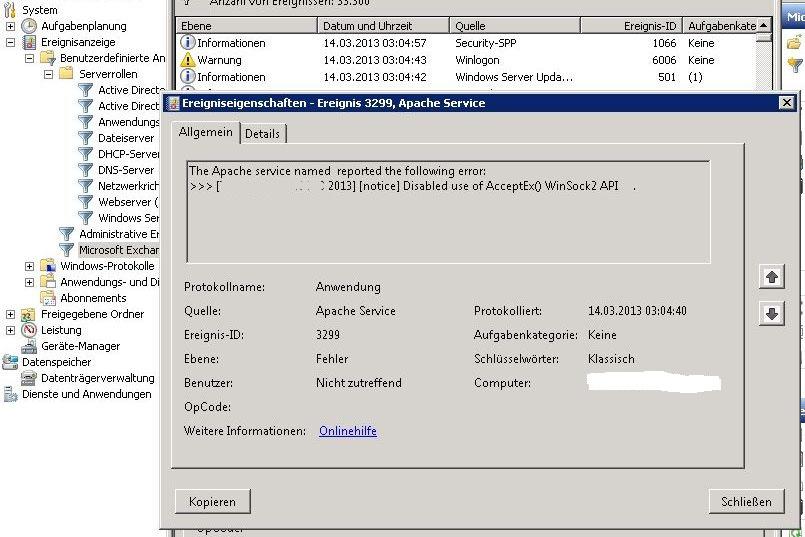Collapse the Serverrollen node
Screen dimensions: 805x537
click(48, 74)
